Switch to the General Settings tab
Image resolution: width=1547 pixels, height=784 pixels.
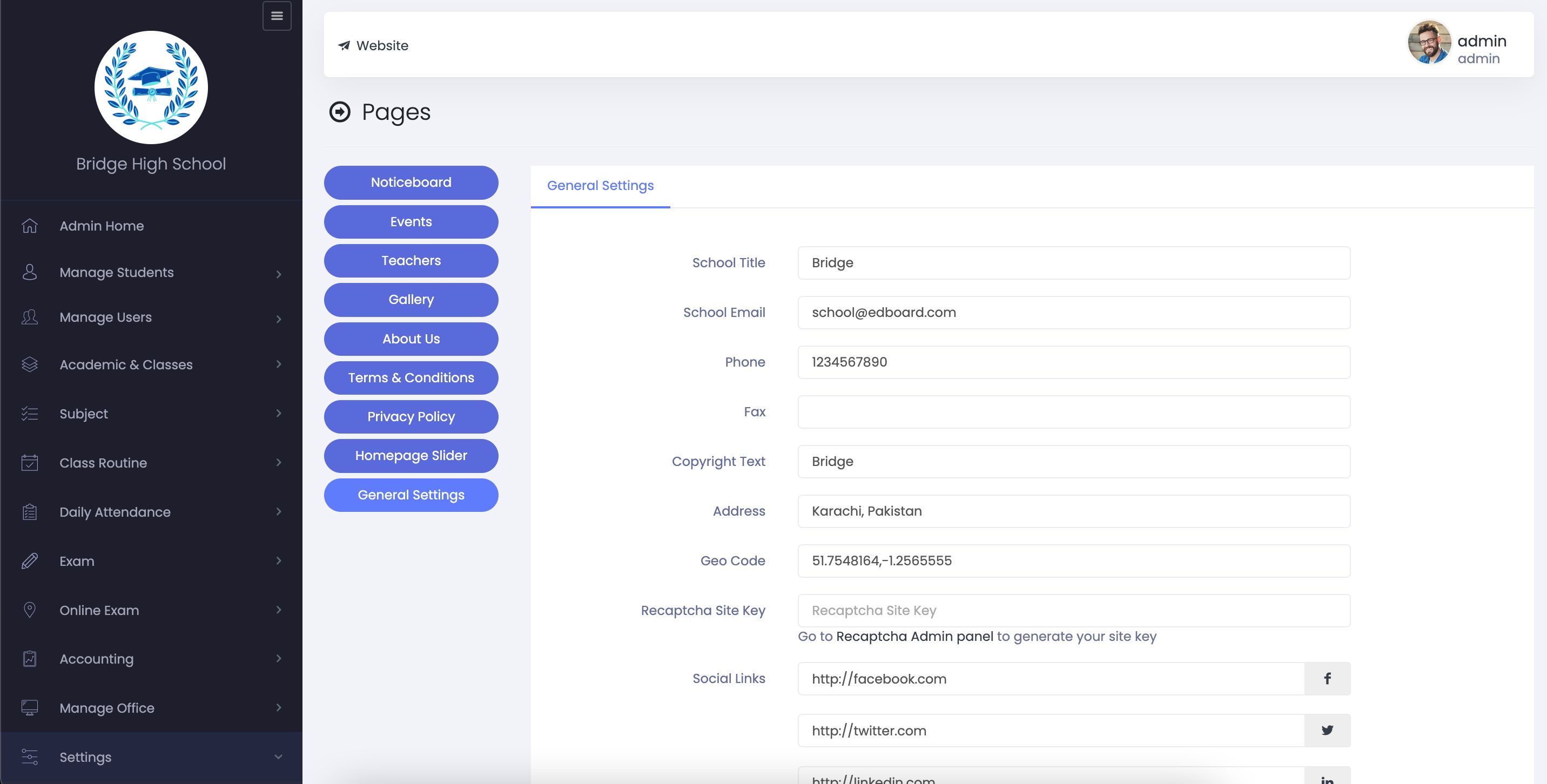click(x=600, y=186)
